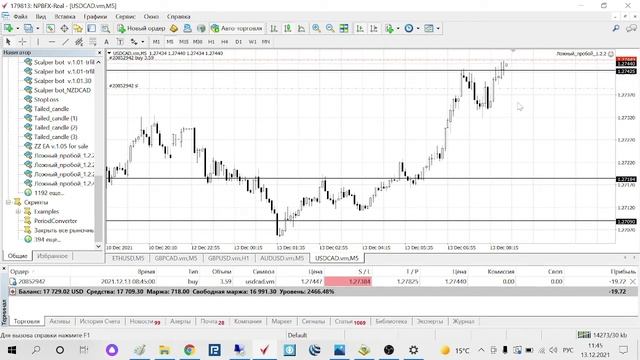Expand the Examples folder
This screenshot has width=640, height=360.
[18, 211]
